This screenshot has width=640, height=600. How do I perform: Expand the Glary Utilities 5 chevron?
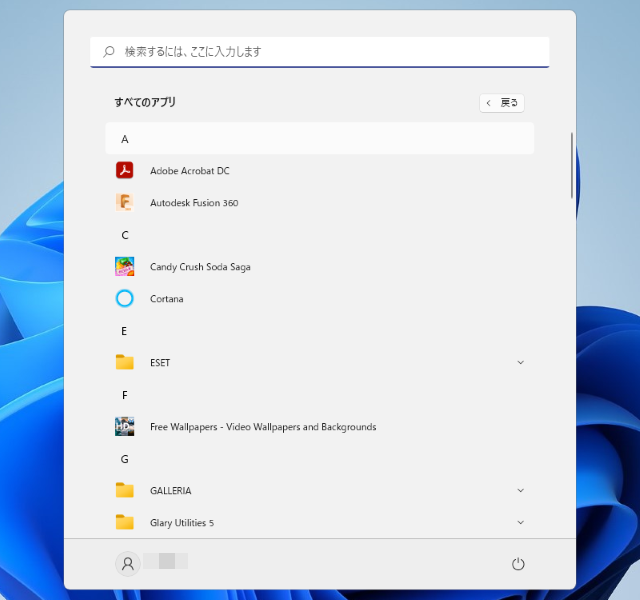point(520,522)
